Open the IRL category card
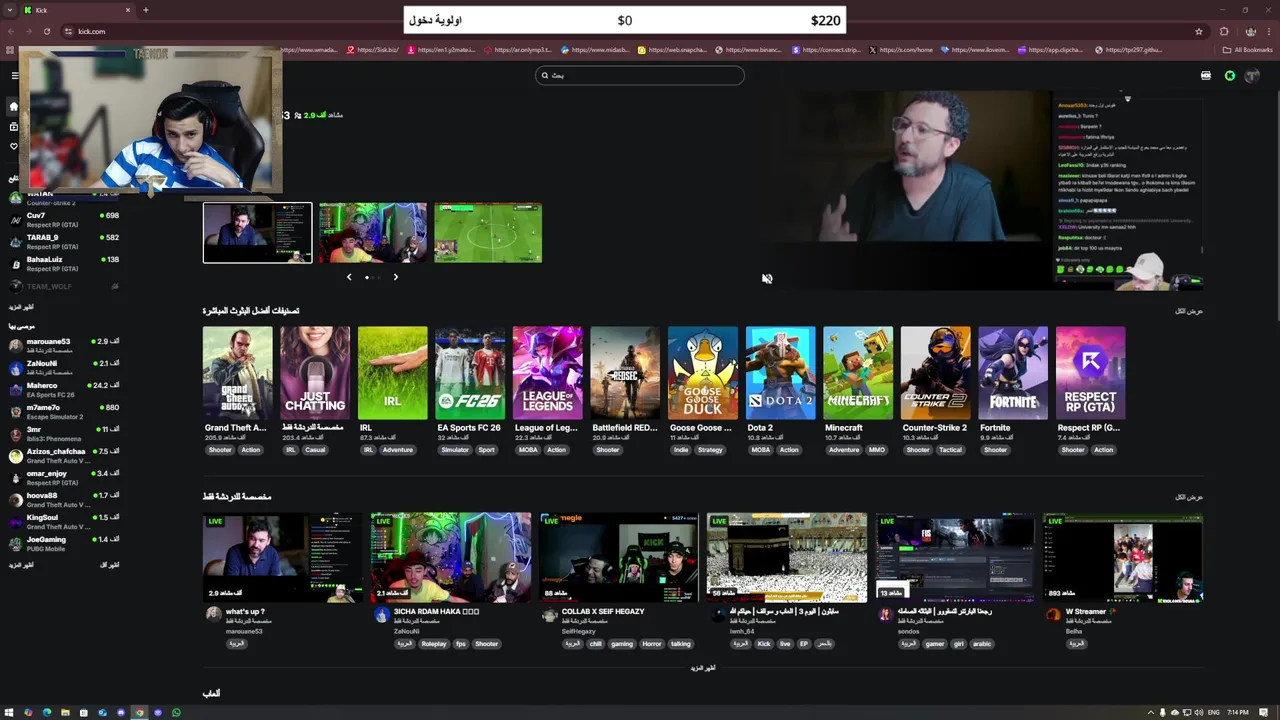This screenshot has width=1280, height=720. [392, 373]
